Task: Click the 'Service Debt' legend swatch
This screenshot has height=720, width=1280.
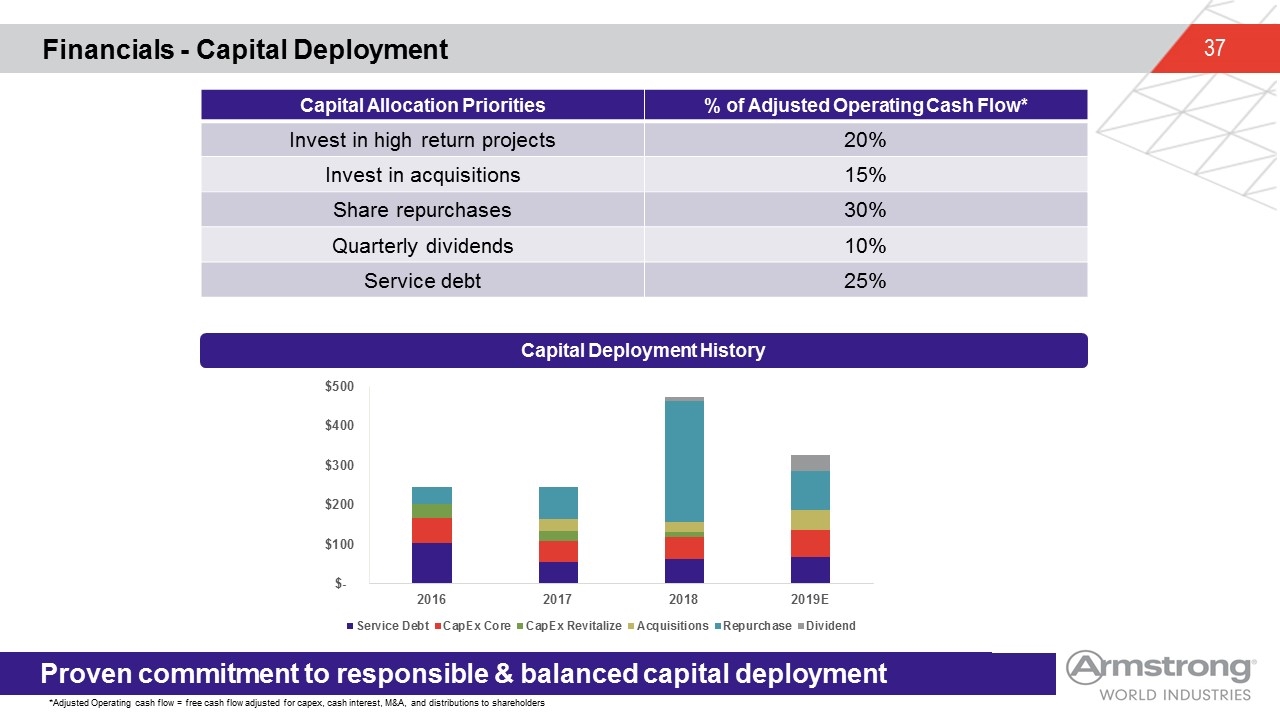Action: coord(350,626)
